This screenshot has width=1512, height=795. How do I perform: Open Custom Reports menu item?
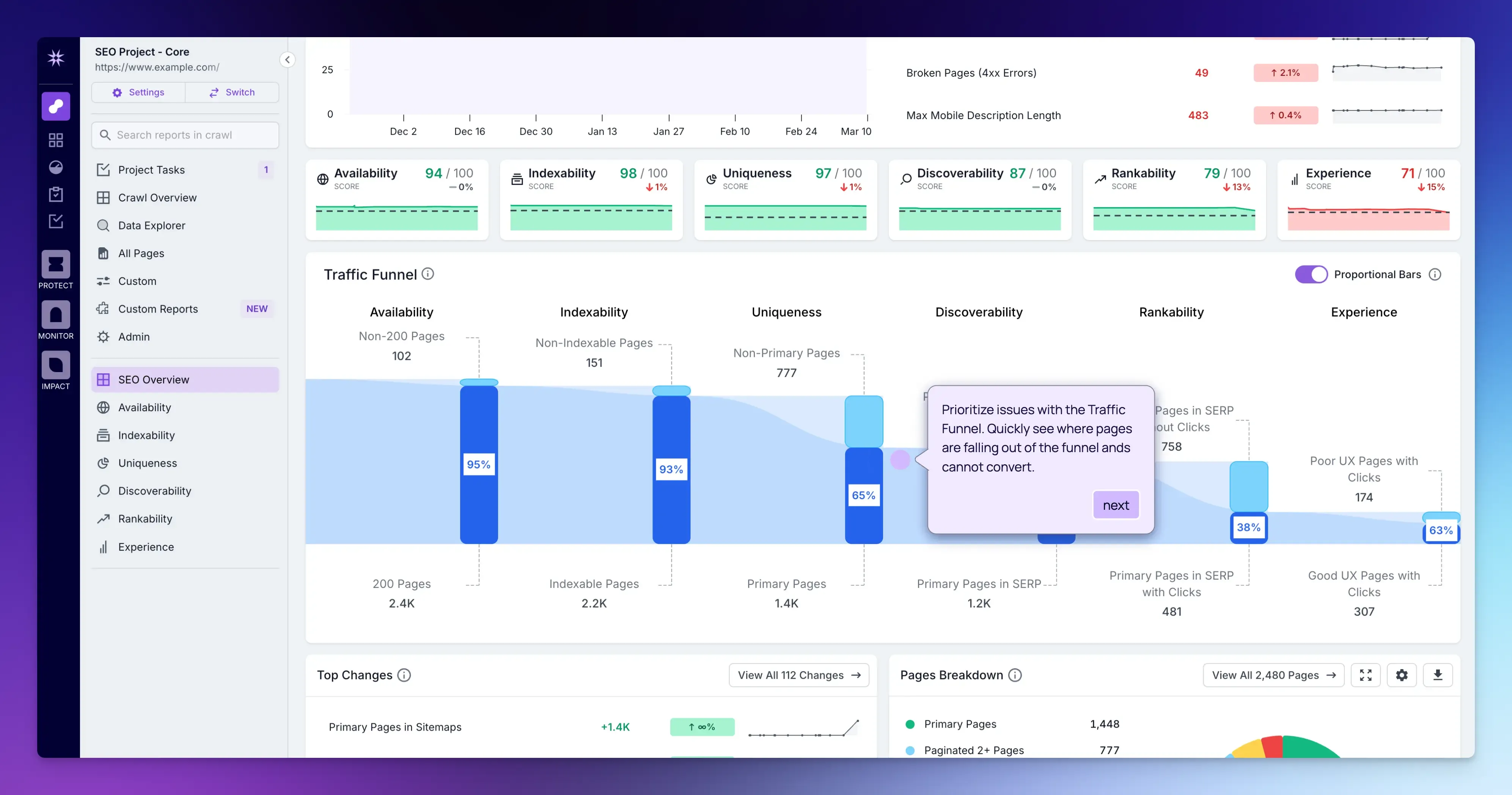pyautogui.click(x=158, y=309)
